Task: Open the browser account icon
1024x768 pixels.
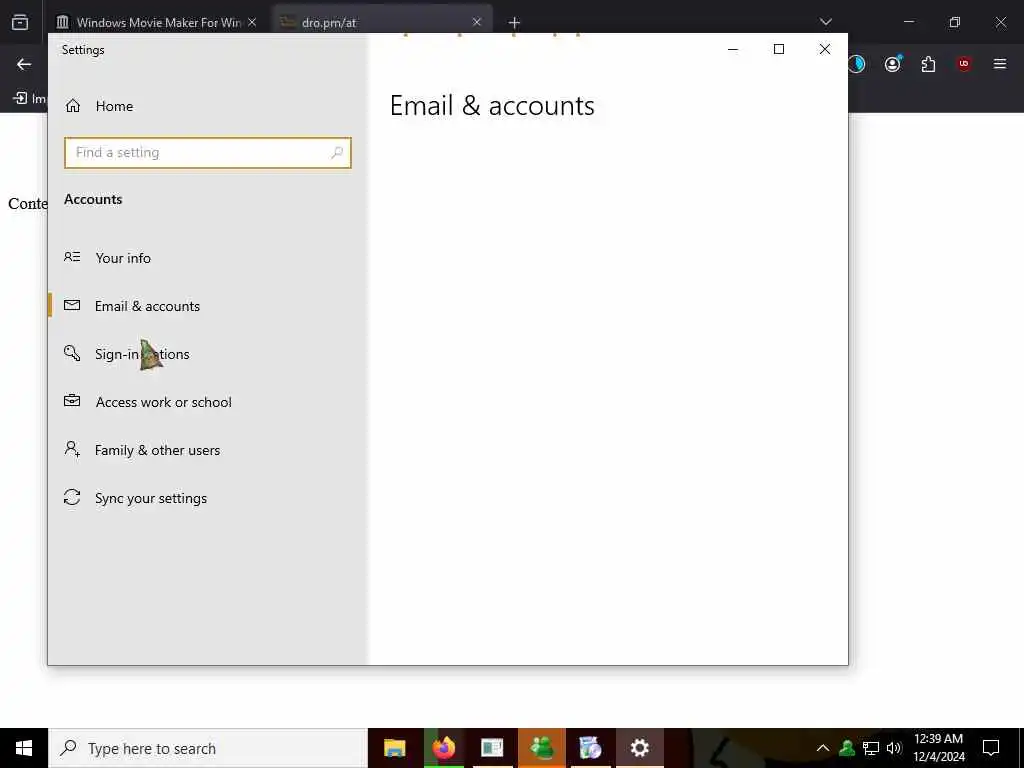Action: pyautogui.click(x=893, y=64)
